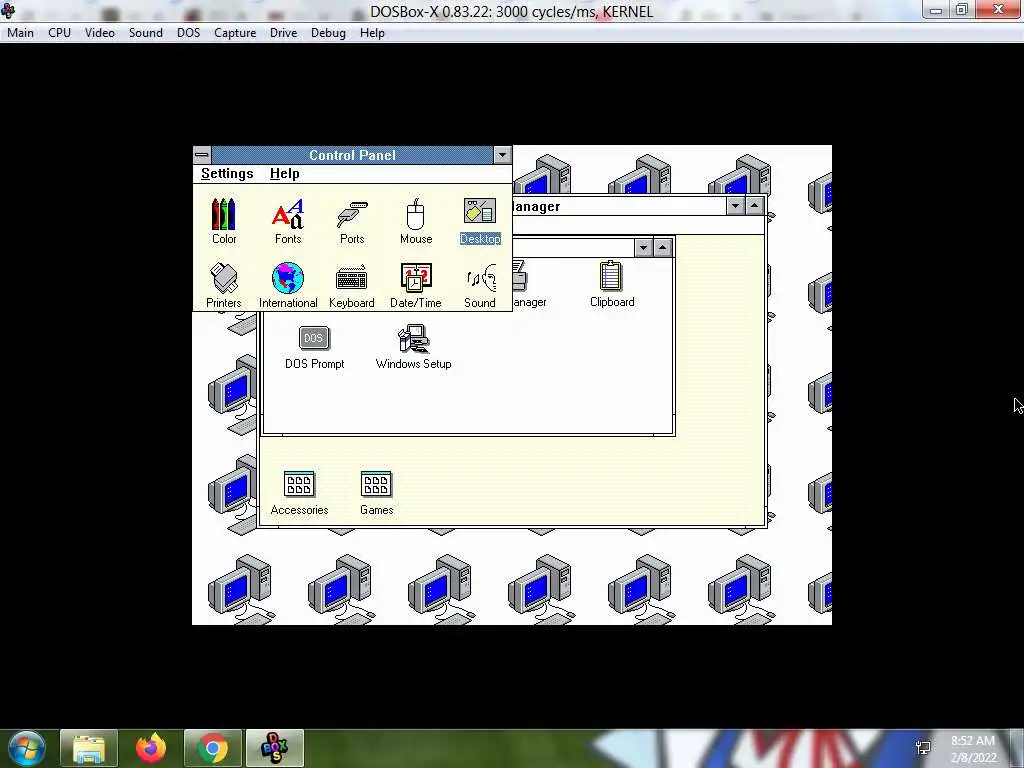Viewport: 1024px width, 768px height.
Task: Launch Chrome from the taskbar
Action: point(213,748)
